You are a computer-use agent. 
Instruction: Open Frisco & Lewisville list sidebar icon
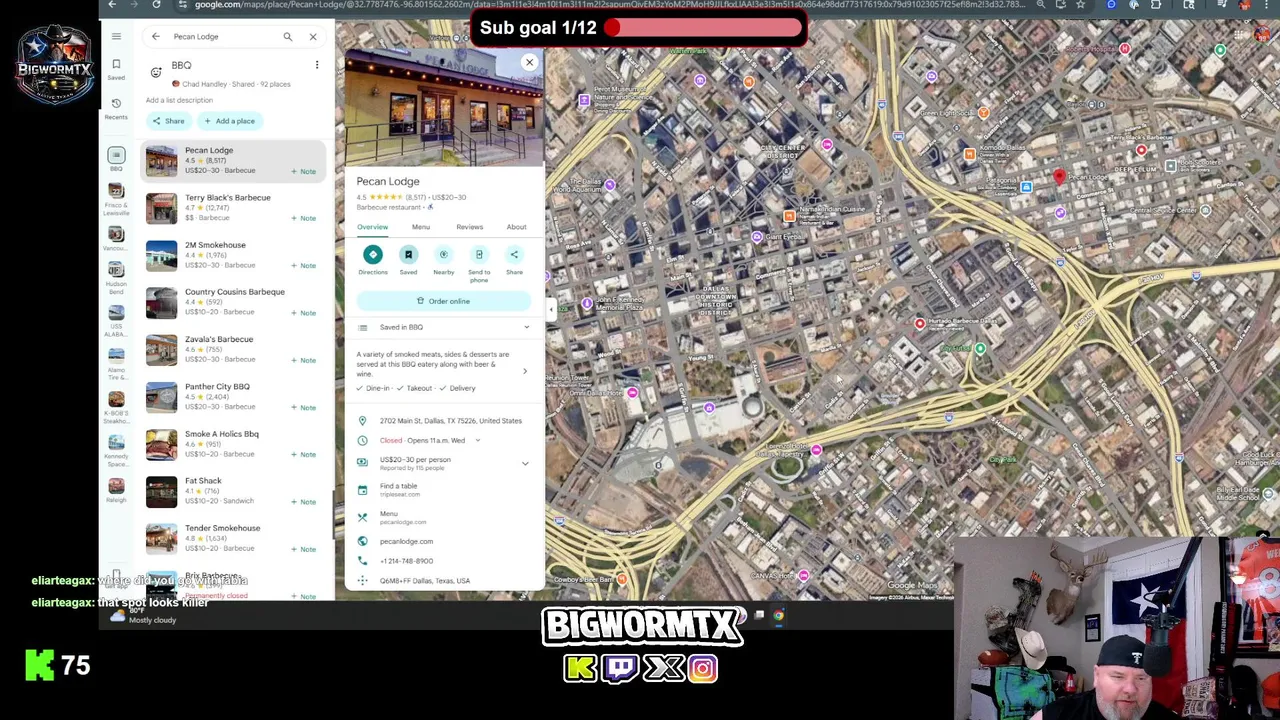click(116, 200)
